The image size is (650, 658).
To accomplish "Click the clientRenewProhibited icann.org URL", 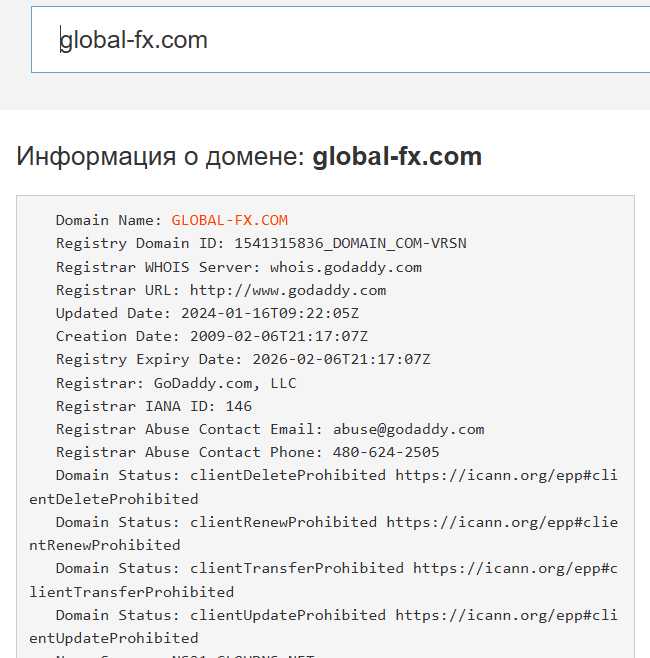I will pos(502,522).
